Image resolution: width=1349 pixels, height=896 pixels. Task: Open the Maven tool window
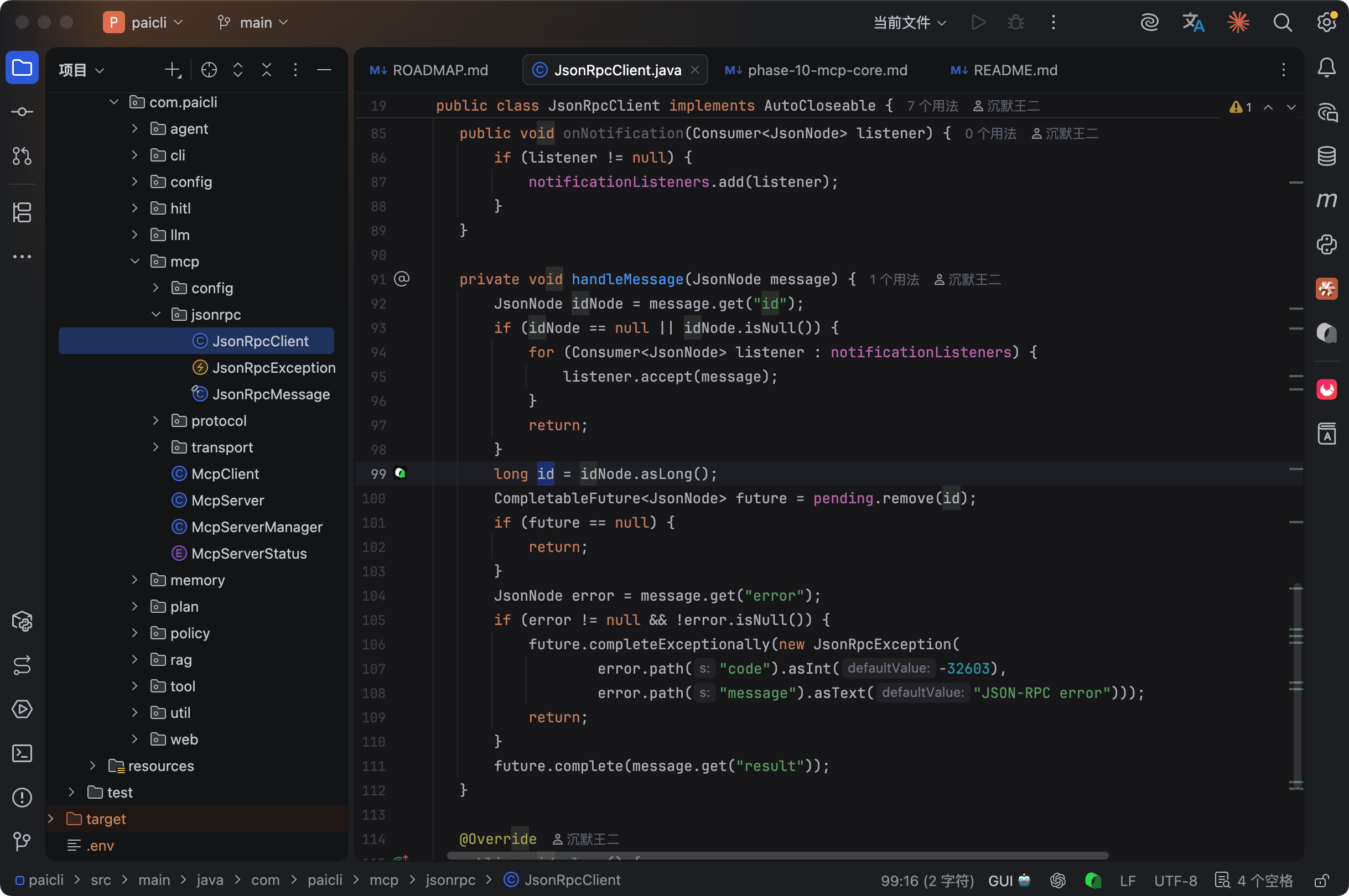click(1327, 200)
